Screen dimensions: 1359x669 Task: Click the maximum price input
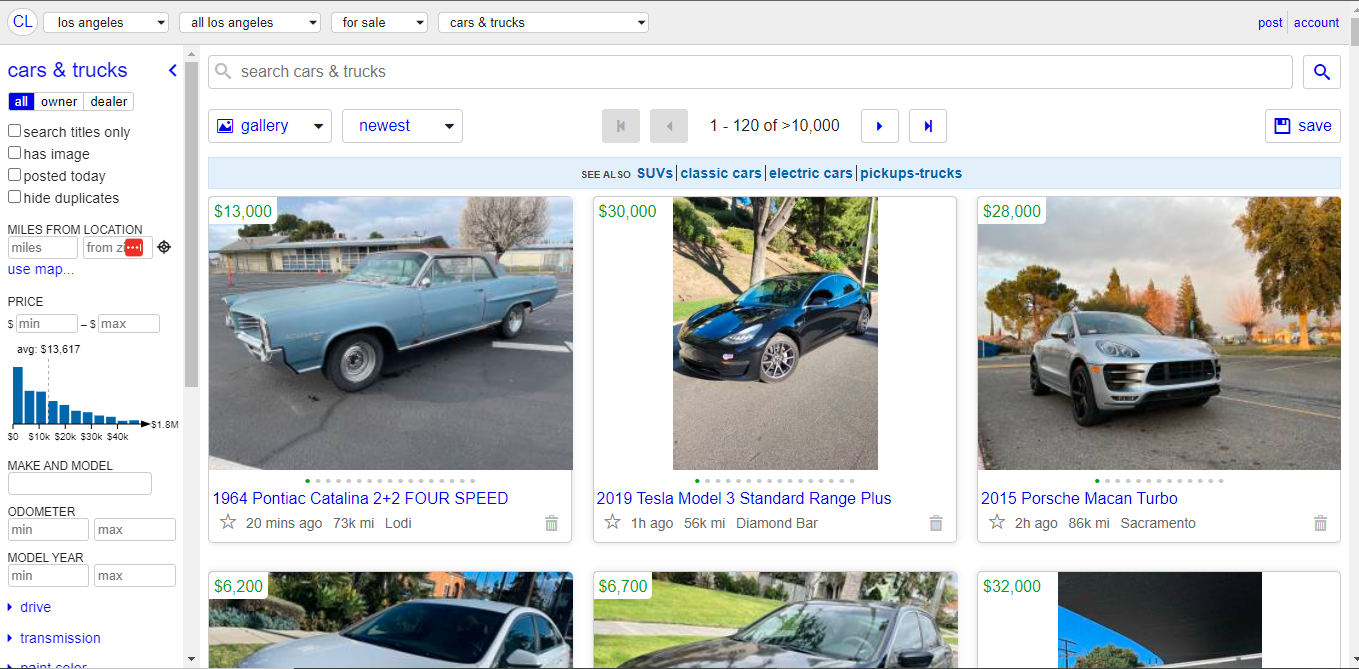coord(129,324)
